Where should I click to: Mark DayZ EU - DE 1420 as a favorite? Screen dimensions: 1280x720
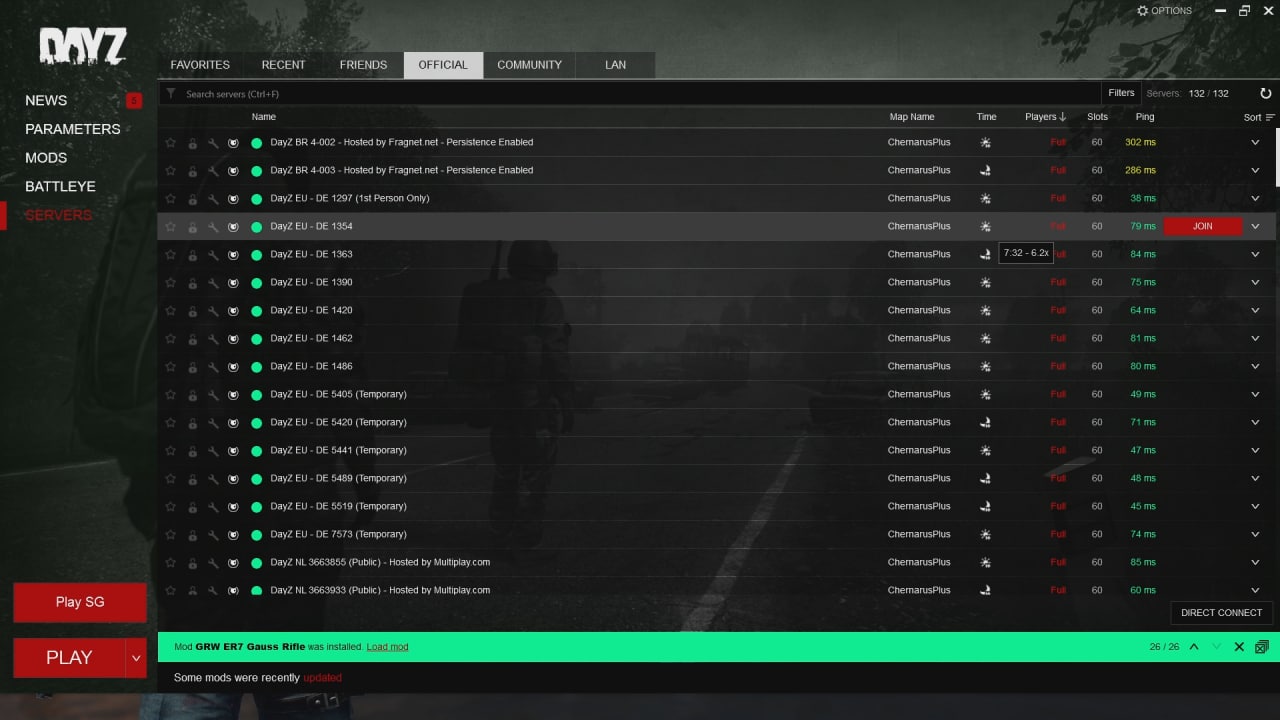point(170,310)
